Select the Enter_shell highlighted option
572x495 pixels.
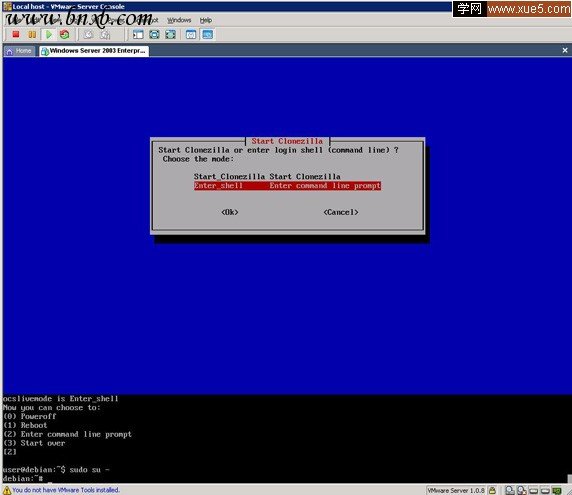287,186
